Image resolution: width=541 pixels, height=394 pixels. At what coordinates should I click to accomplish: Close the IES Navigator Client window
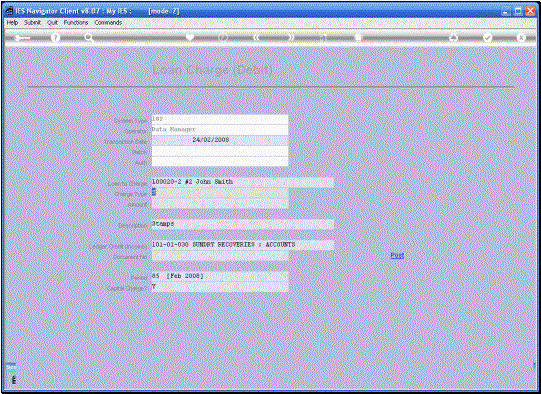[x=530, y=11]
